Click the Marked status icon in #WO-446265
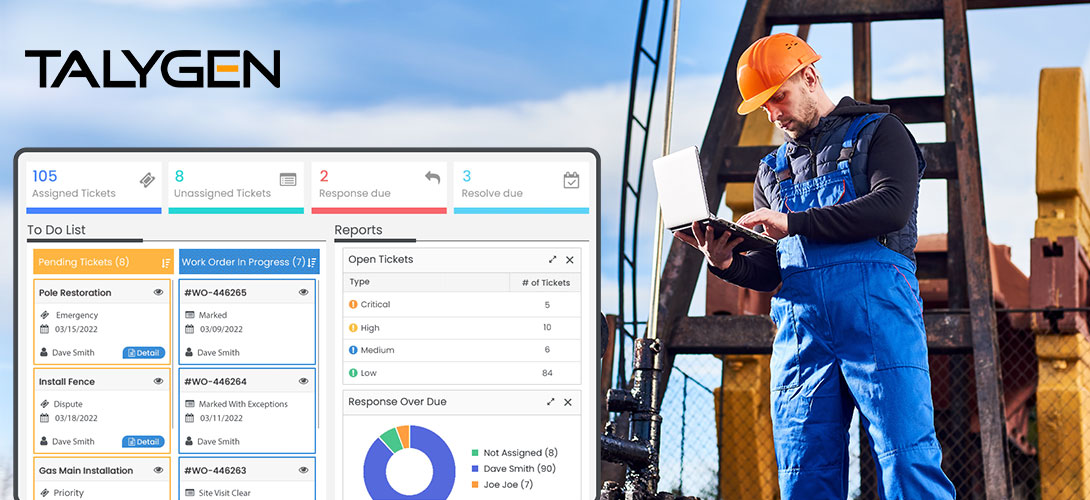The image size is (1090, 500). point(190,315)
